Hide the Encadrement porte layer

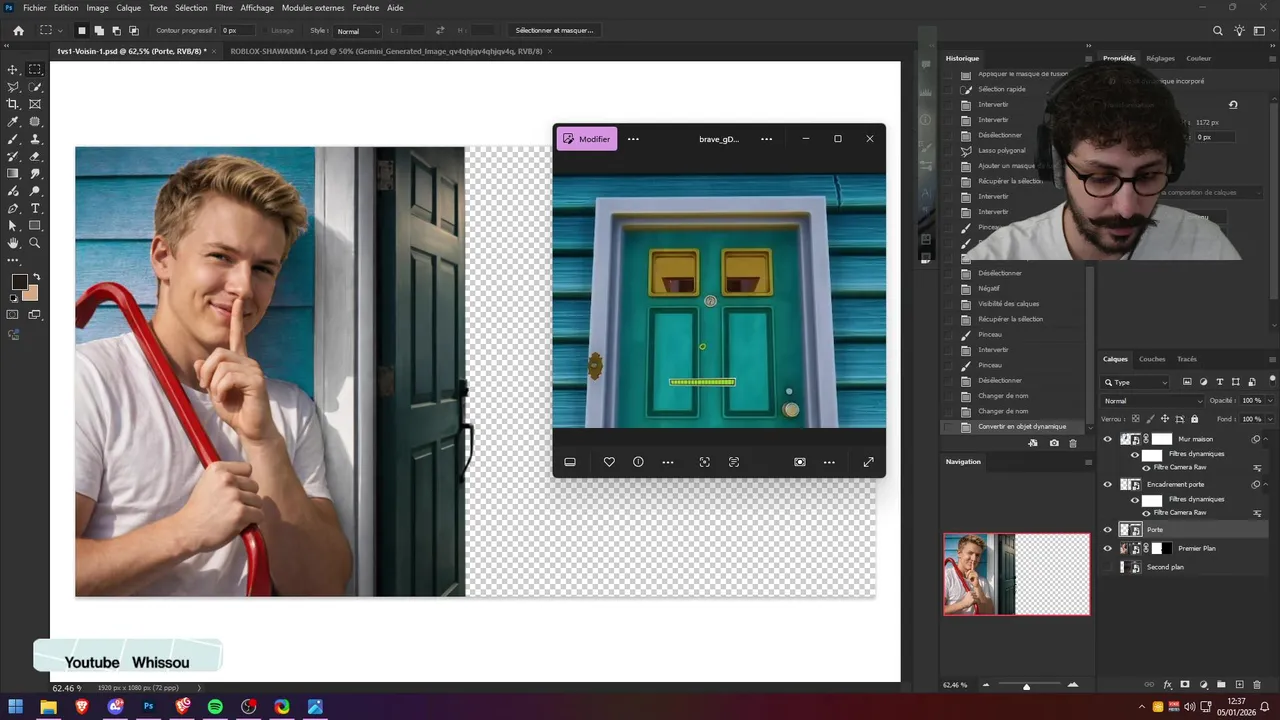coord(1107,484)
